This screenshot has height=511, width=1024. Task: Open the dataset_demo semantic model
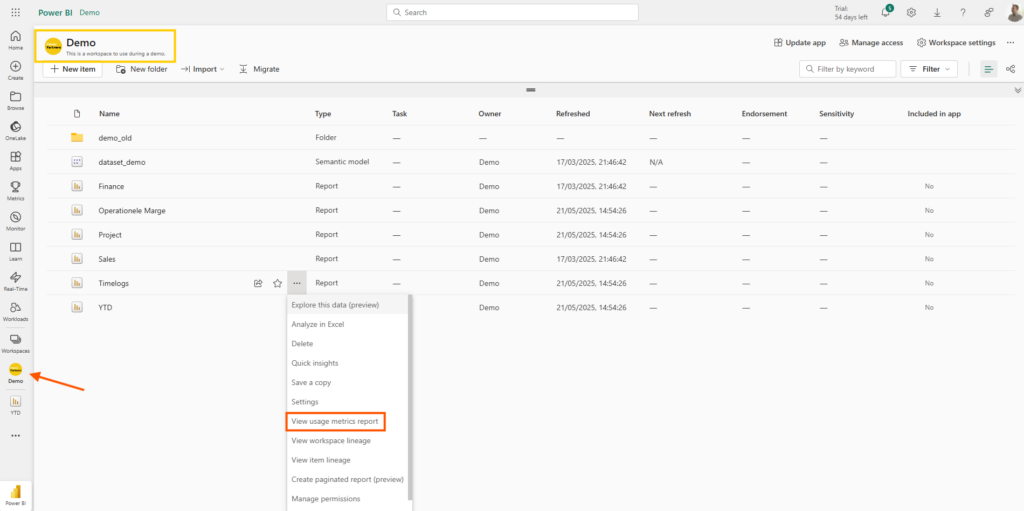pos(121,162)
